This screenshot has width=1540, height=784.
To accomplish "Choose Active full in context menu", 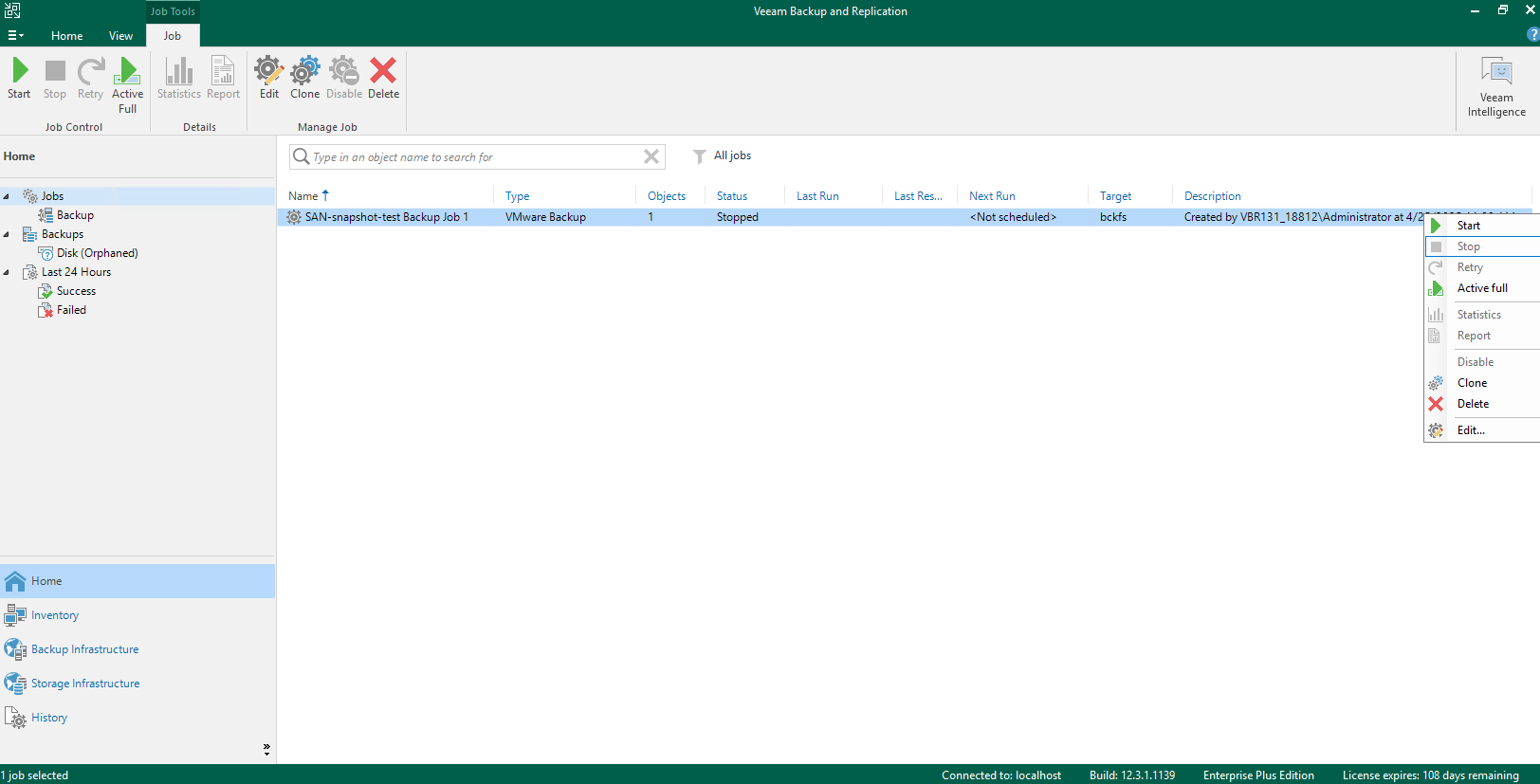I will click(1482, 288).
